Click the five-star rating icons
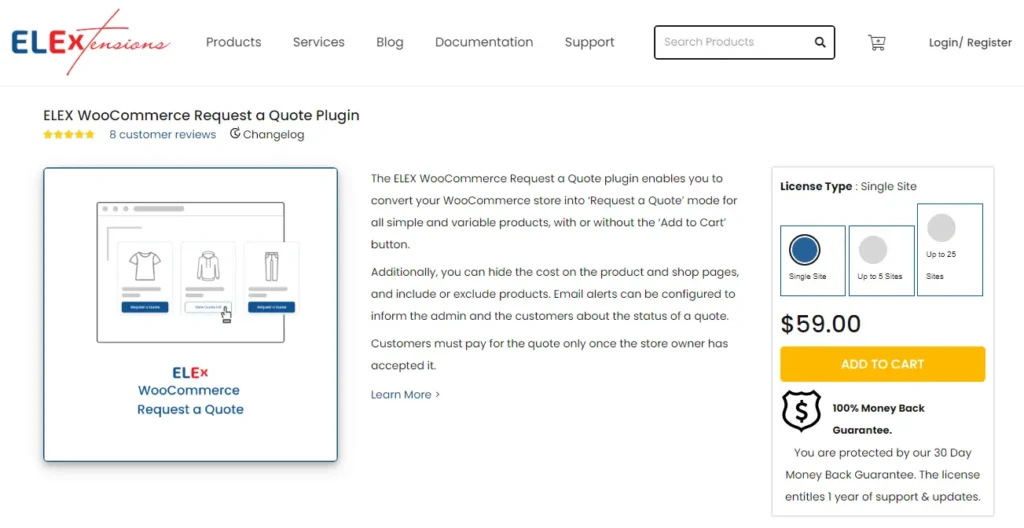 tap(69, 135)
